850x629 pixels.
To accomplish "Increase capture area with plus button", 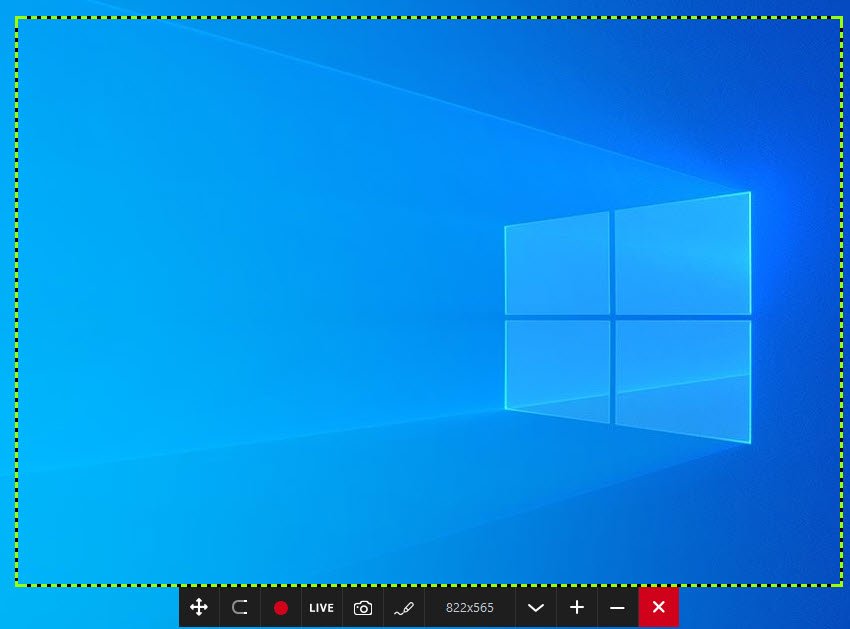I will click(577, 607).
